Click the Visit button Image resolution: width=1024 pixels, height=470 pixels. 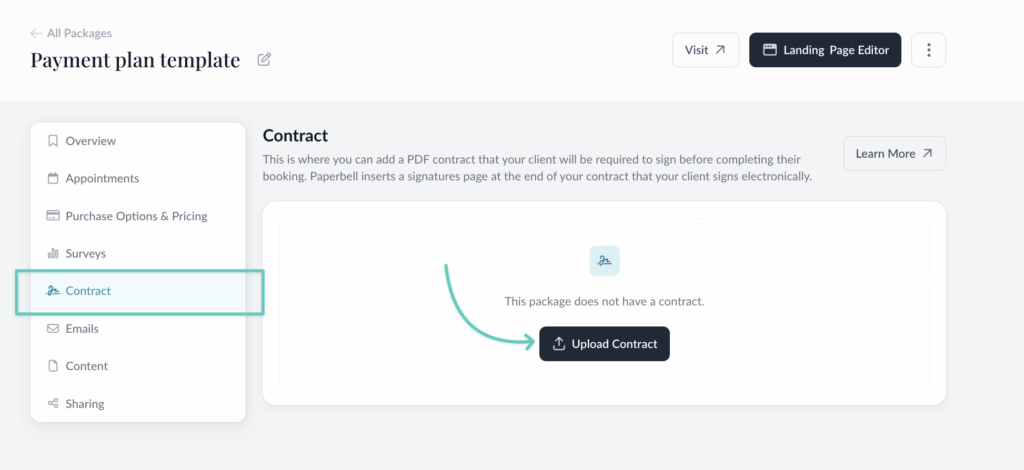click(x=705, y=50)
